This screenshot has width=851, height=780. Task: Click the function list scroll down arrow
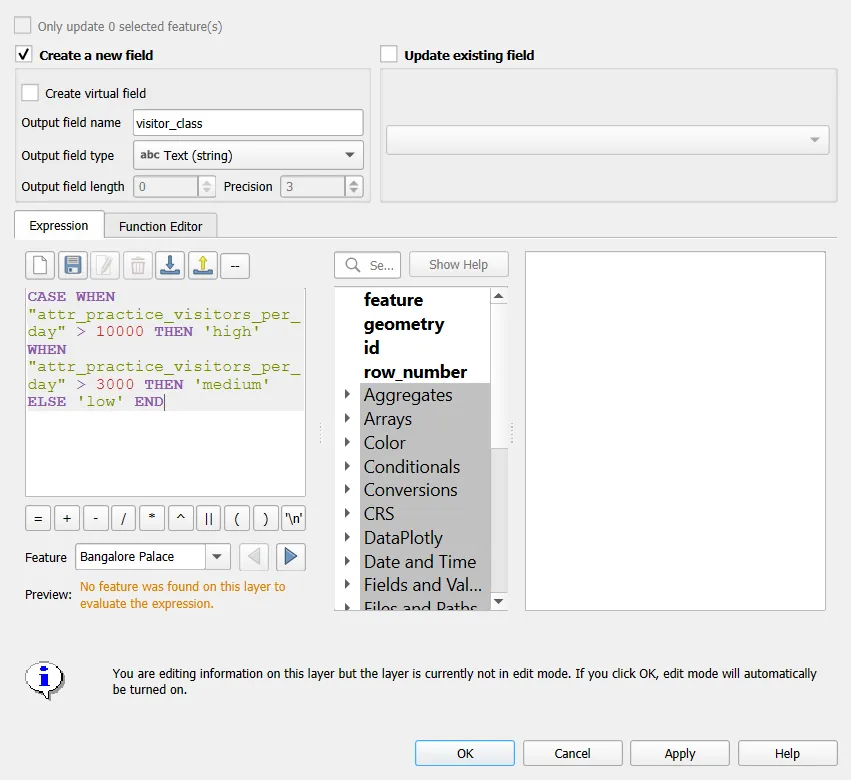pos(499,601)
